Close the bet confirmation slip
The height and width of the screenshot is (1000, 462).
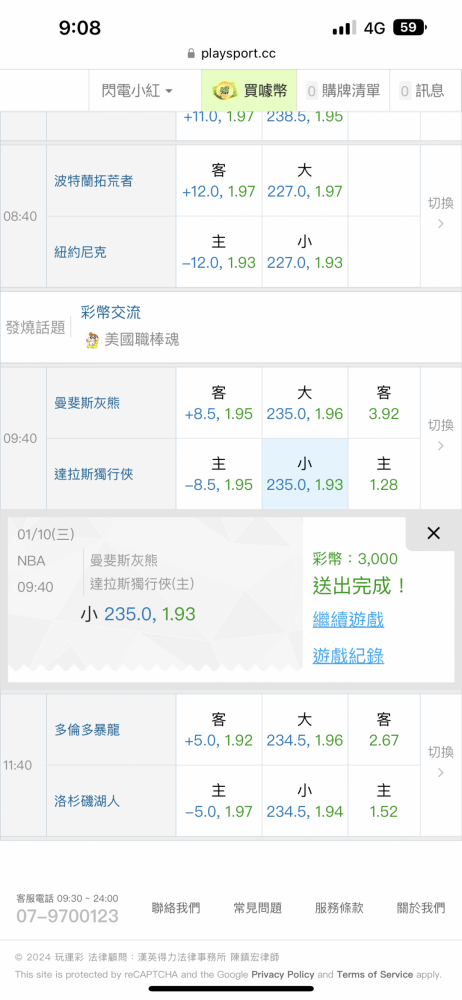433,534
